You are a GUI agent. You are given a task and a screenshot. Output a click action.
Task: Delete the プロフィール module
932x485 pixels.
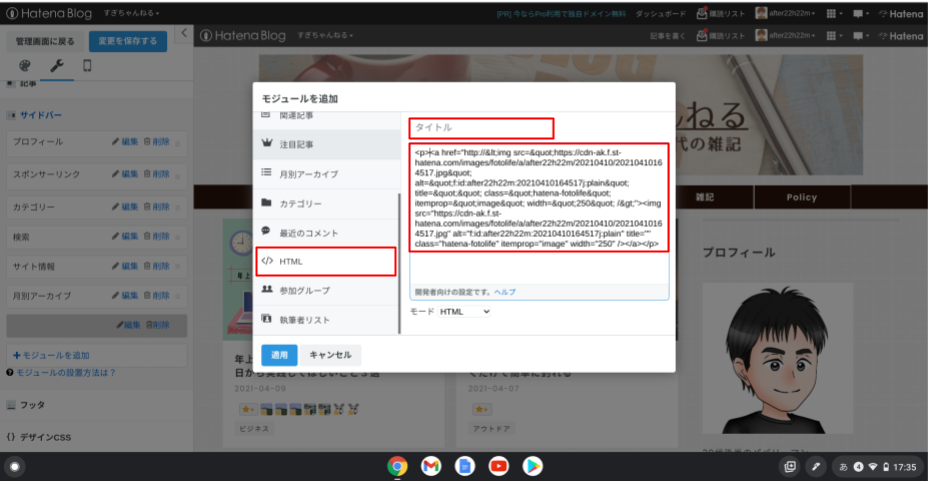click(156, 142)
